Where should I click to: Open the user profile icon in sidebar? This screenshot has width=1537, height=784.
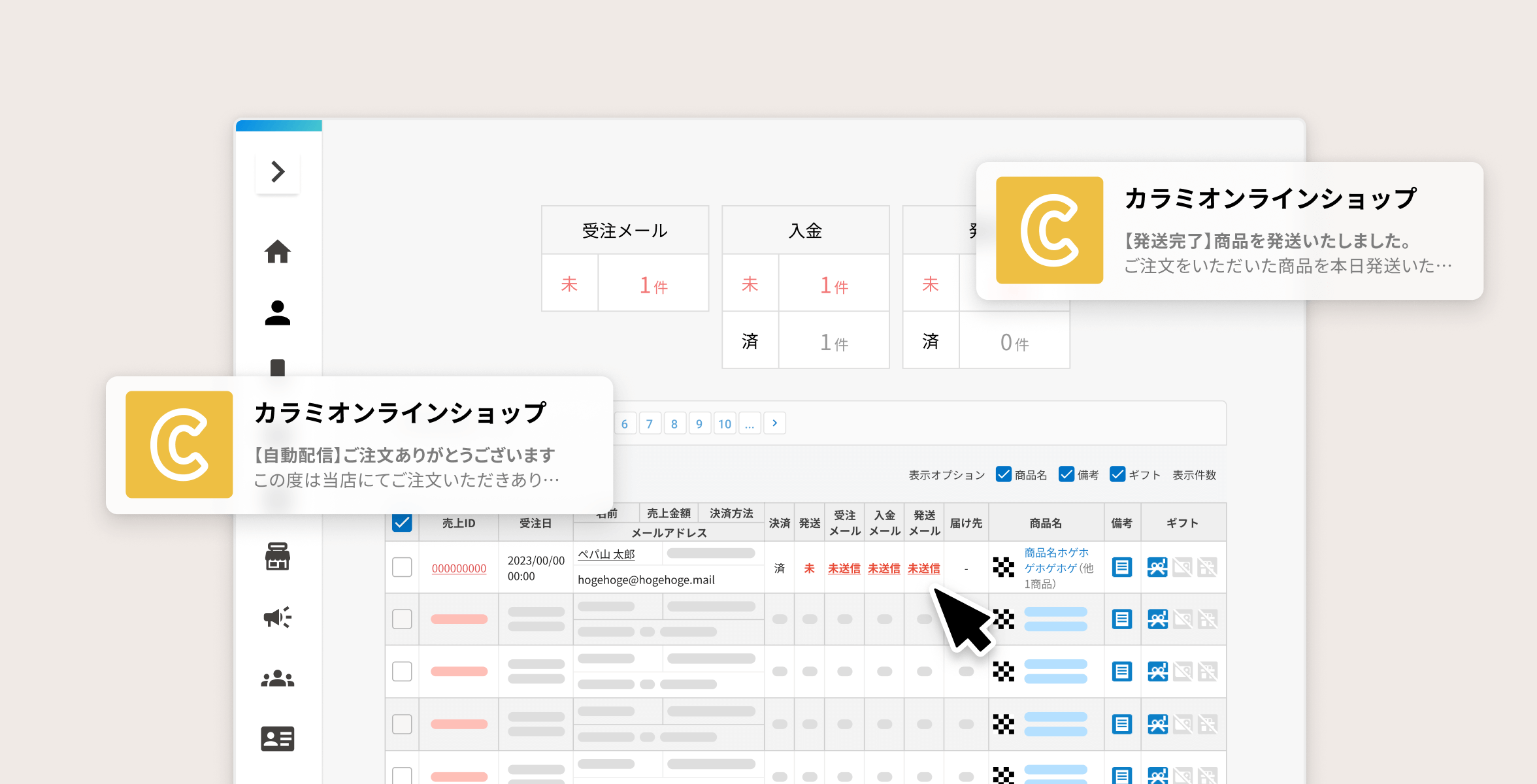[278, 313]
